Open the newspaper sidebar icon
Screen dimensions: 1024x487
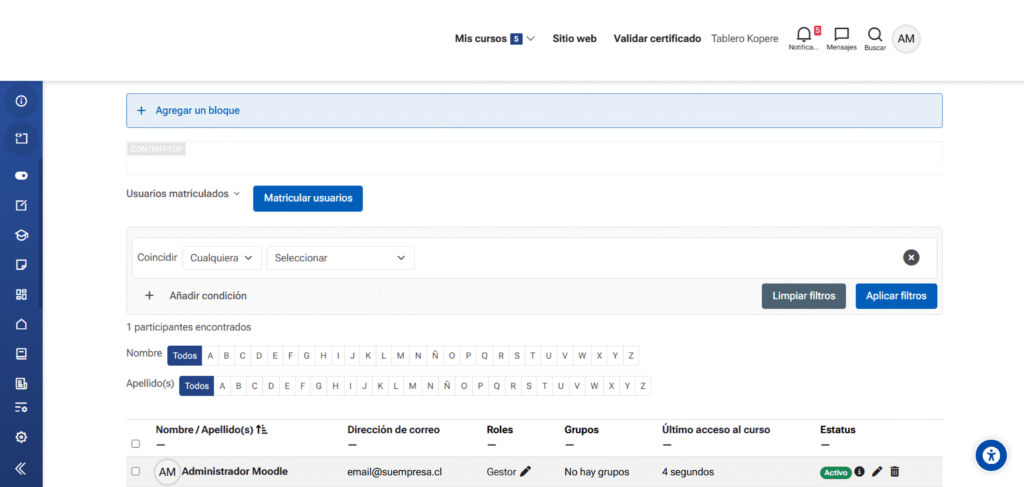[21, 383]
